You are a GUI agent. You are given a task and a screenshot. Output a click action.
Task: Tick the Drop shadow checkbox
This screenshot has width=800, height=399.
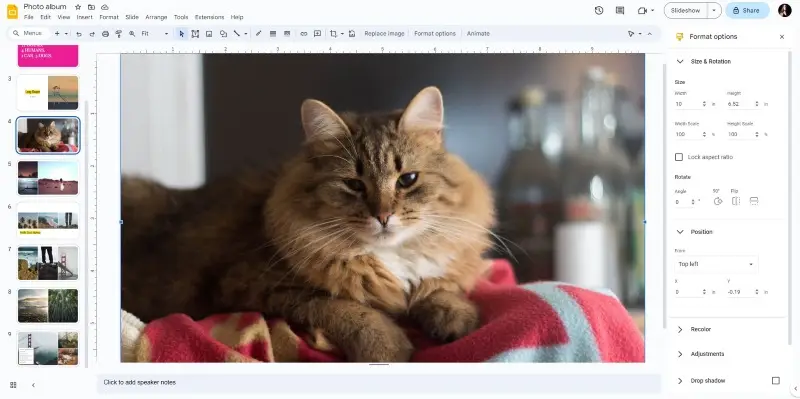click(x=776, y=381)
